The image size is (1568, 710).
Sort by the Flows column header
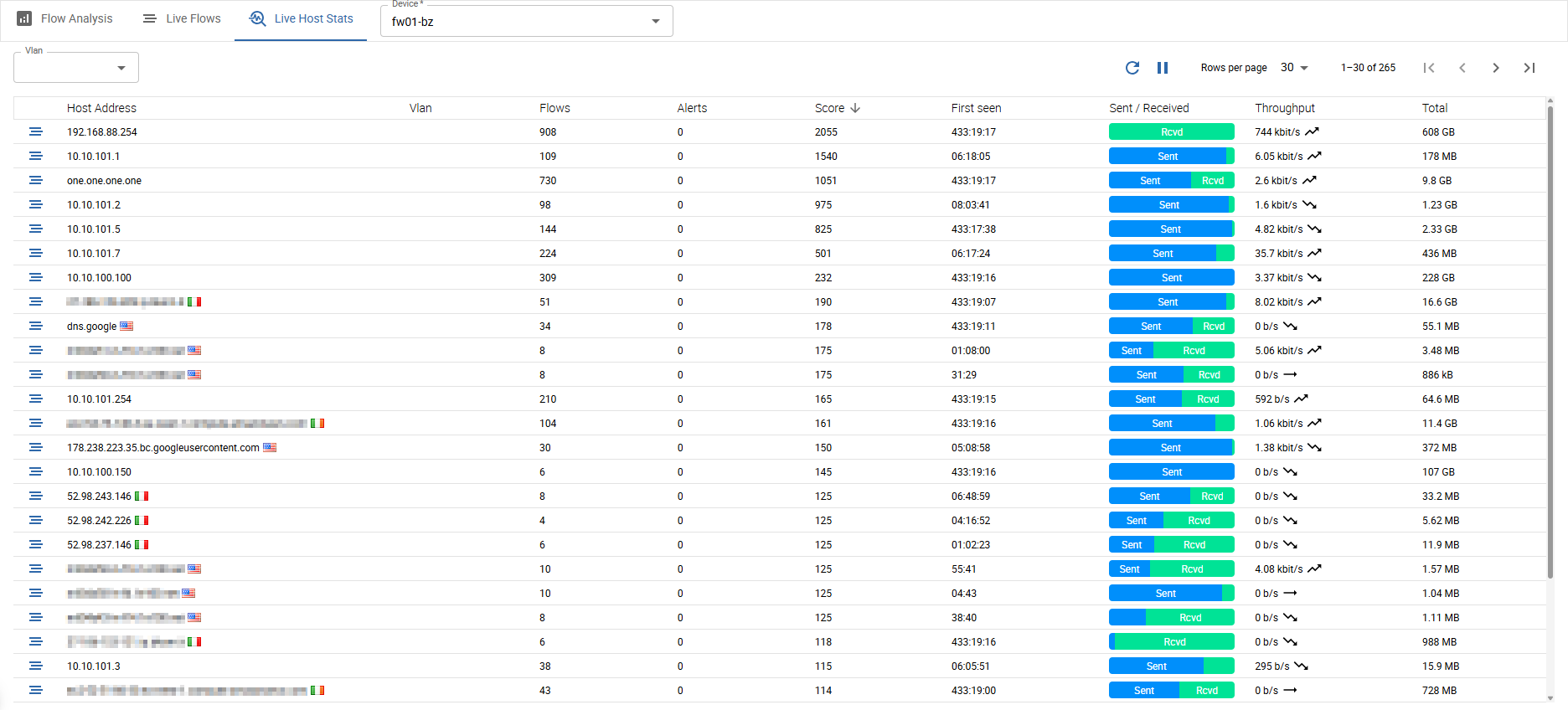[x=554, y=108]
